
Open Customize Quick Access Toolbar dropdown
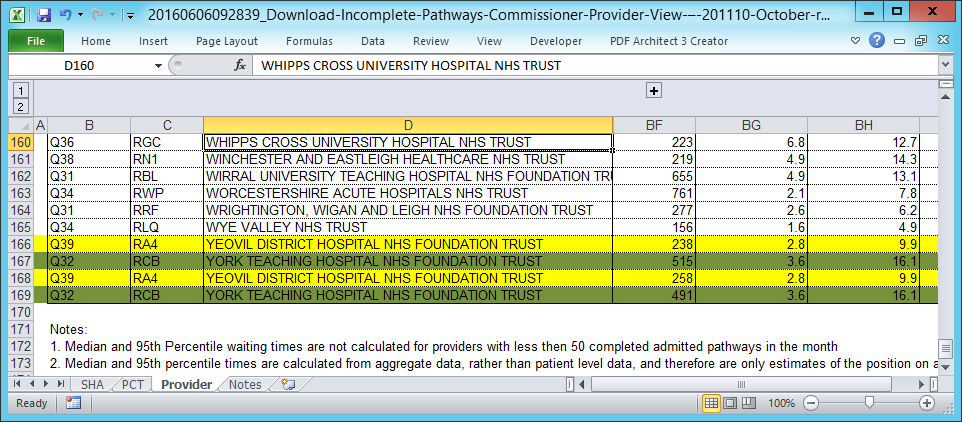tap(130, 15)
